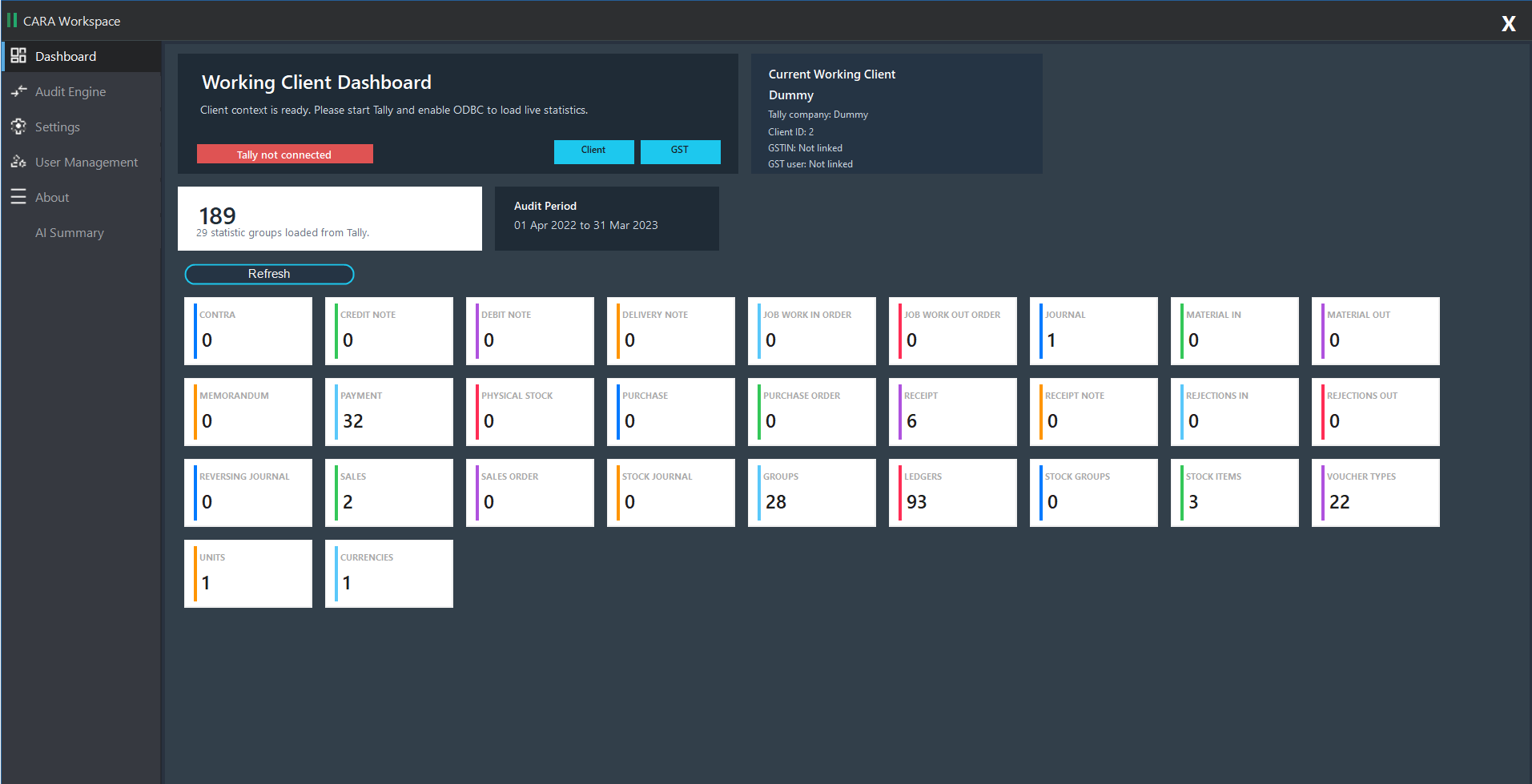Viewport: 1532px width, 784px height.
Task: Select the Current Working Client info panel
Action: (896, 114)
